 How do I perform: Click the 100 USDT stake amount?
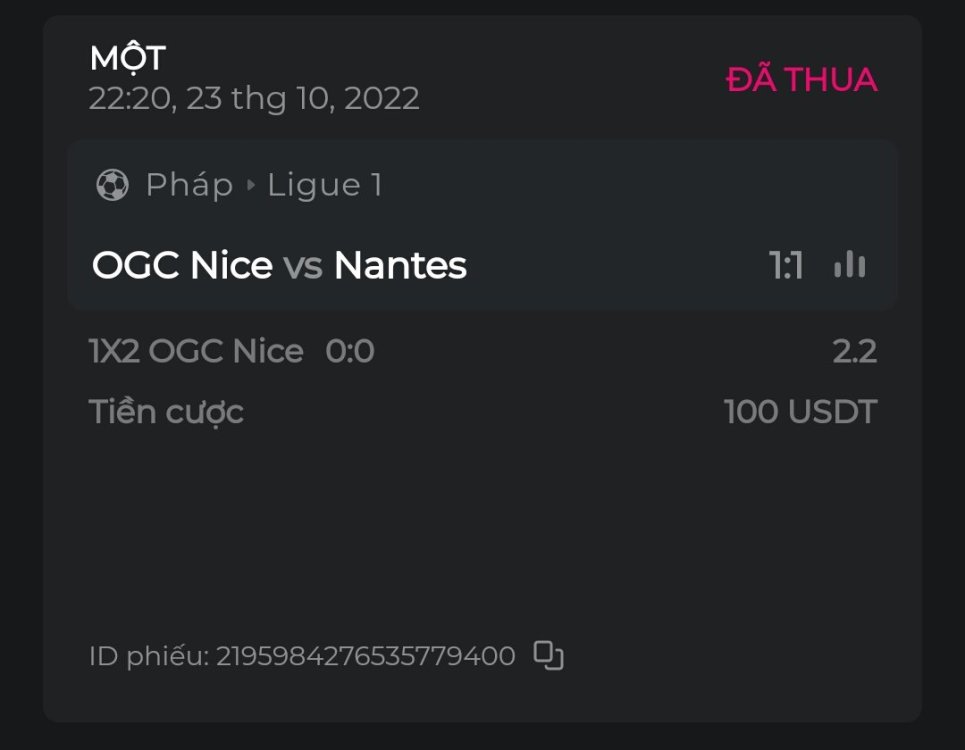pos(800,411)
